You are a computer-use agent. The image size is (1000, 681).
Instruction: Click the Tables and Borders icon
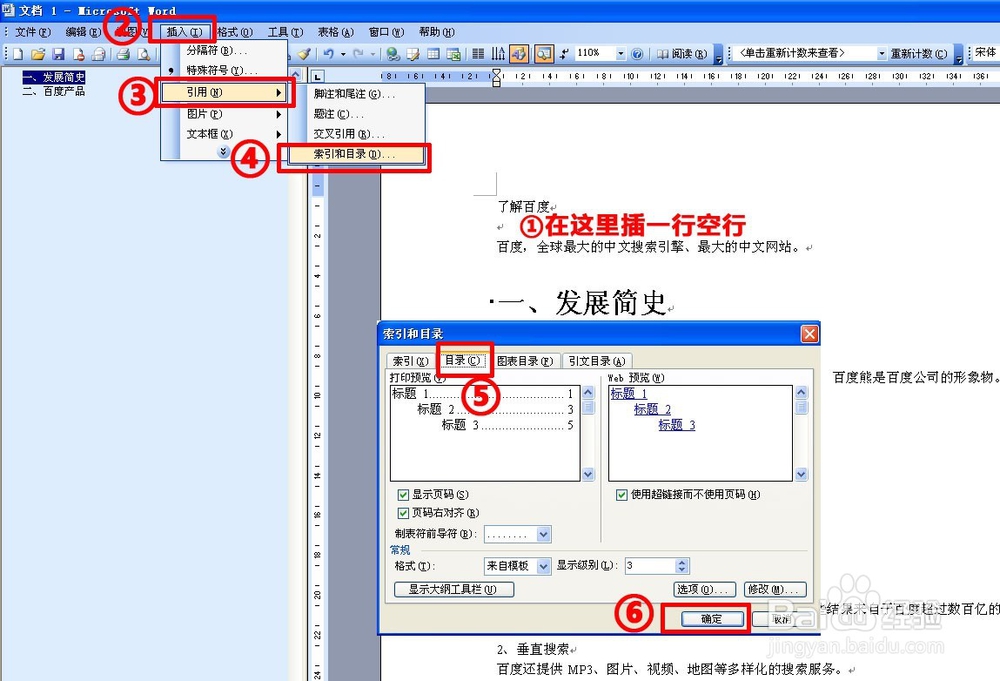[413, 54]
